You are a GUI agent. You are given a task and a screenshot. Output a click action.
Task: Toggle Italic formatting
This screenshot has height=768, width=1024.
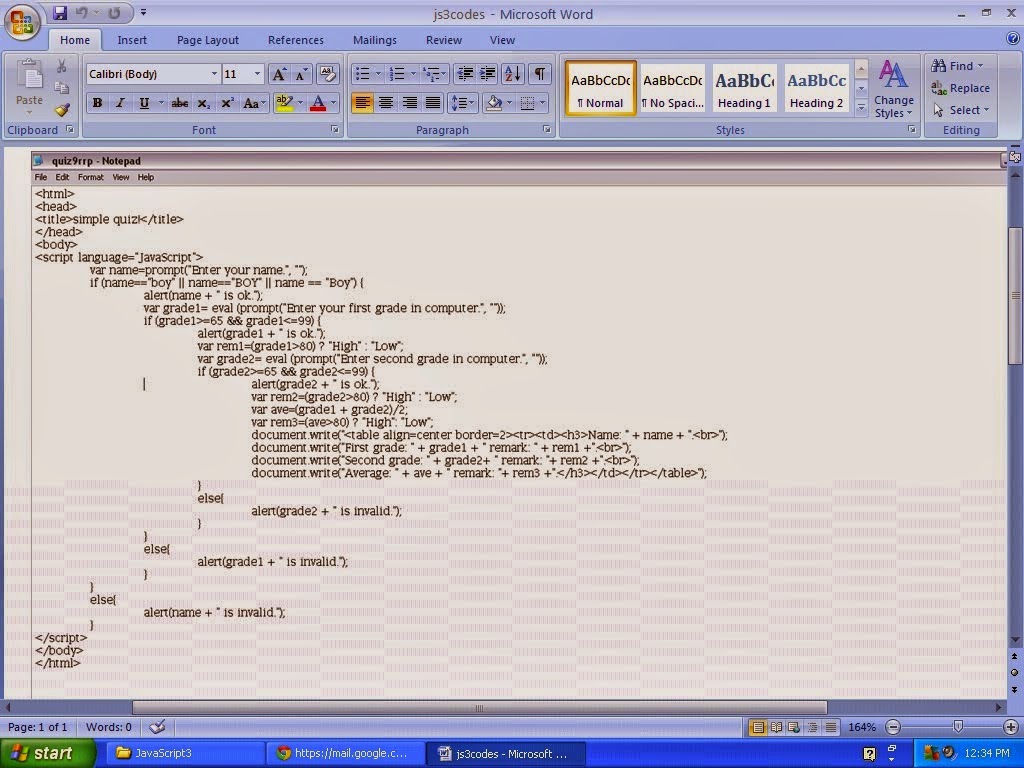[120, 103]
